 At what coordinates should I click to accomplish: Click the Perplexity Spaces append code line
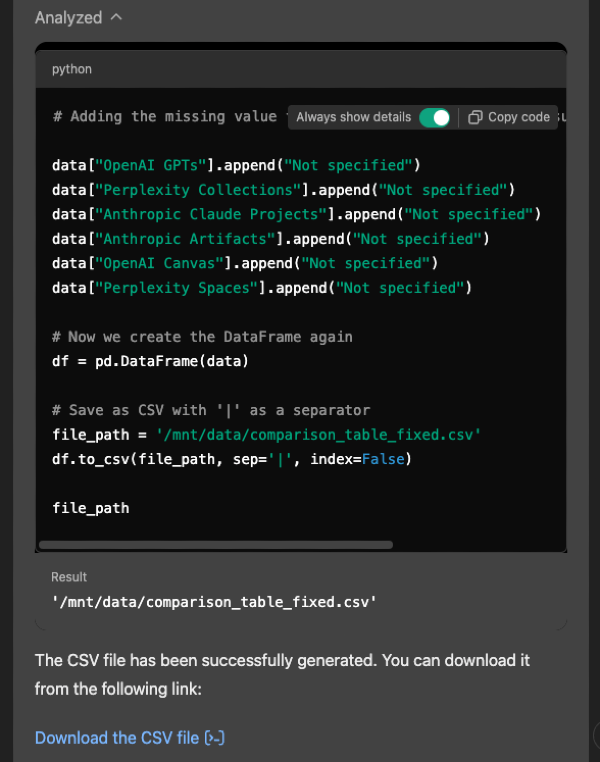click(x=260, y=288)
